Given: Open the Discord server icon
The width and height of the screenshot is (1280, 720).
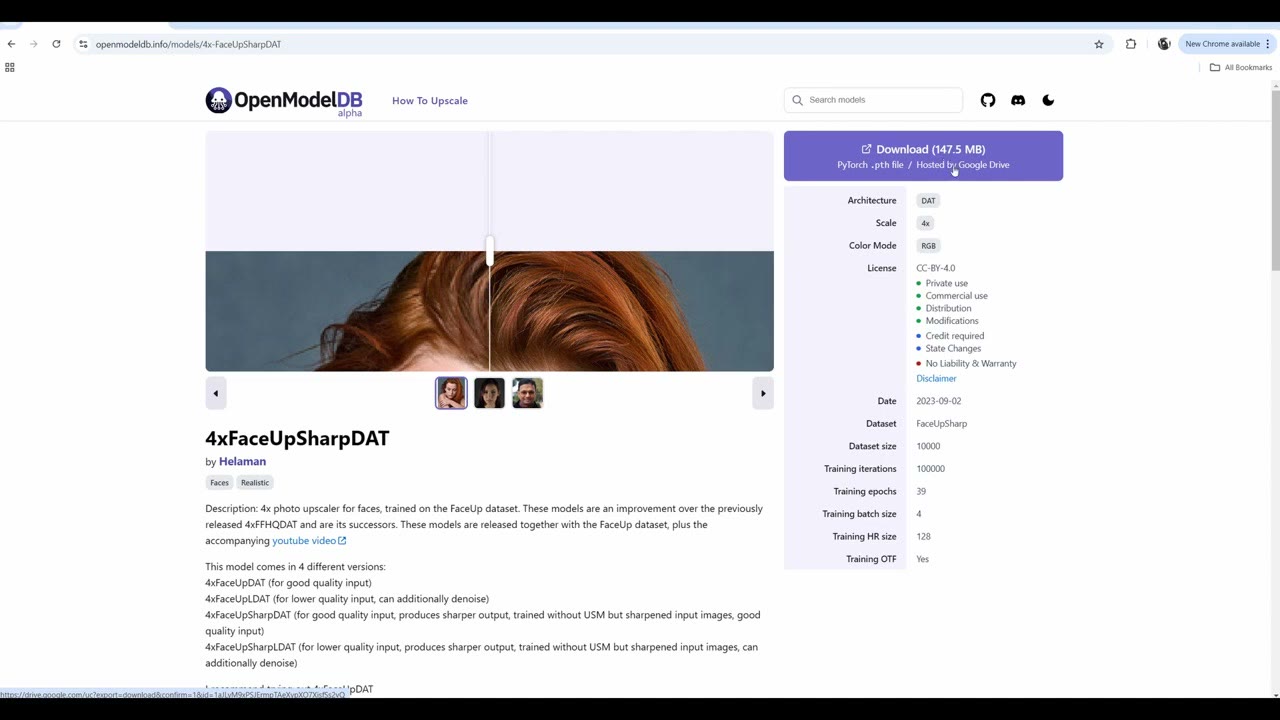Looking at the screenshot, I should click(1018, 100).
